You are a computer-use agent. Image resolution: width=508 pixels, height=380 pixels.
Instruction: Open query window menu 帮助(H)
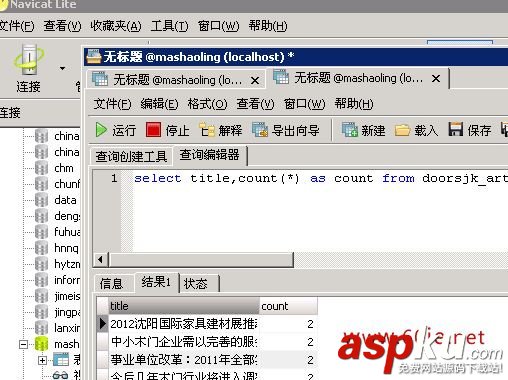click(354, 104)
